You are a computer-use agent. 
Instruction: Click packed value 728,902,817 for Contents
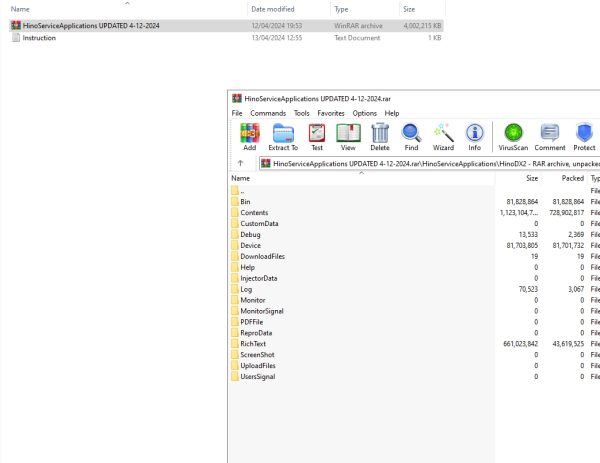click(566, 213)
